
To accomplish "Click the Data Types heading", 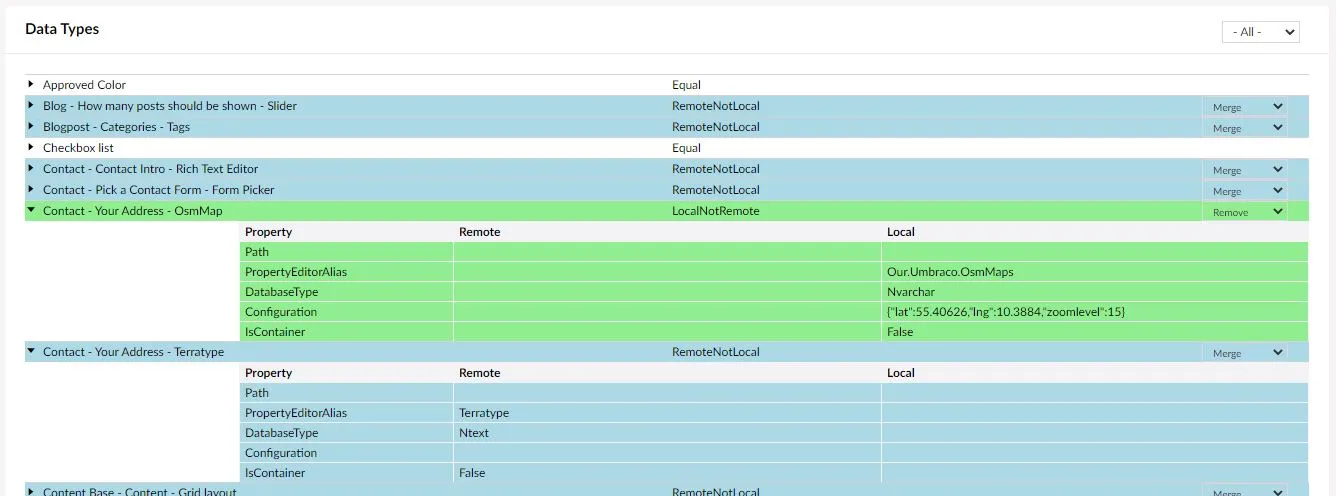I will (62, 29).
